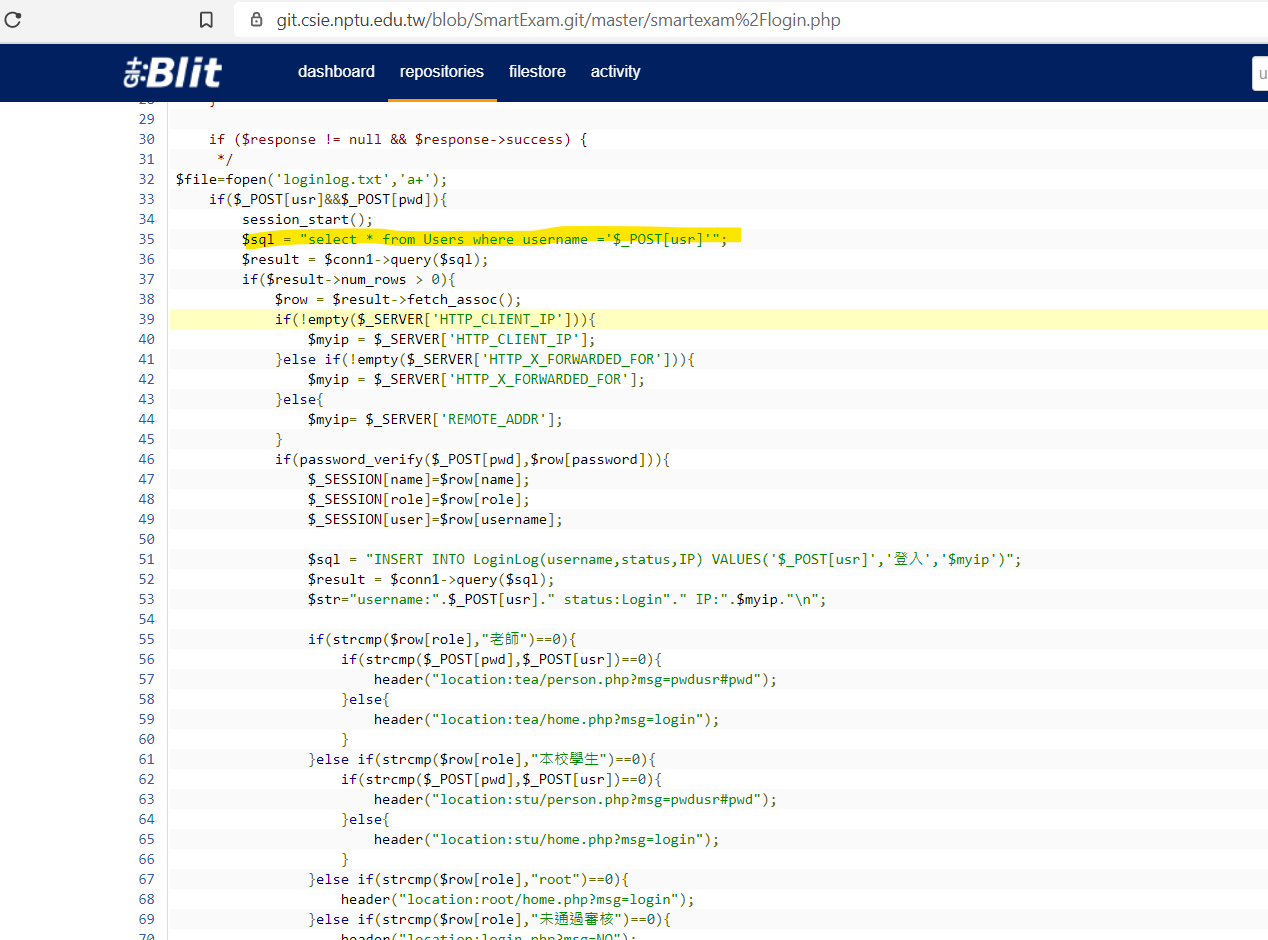Click the $str="username:" log string line
Viewport: 1268px width, 940px height.
[x=567, y=599]
